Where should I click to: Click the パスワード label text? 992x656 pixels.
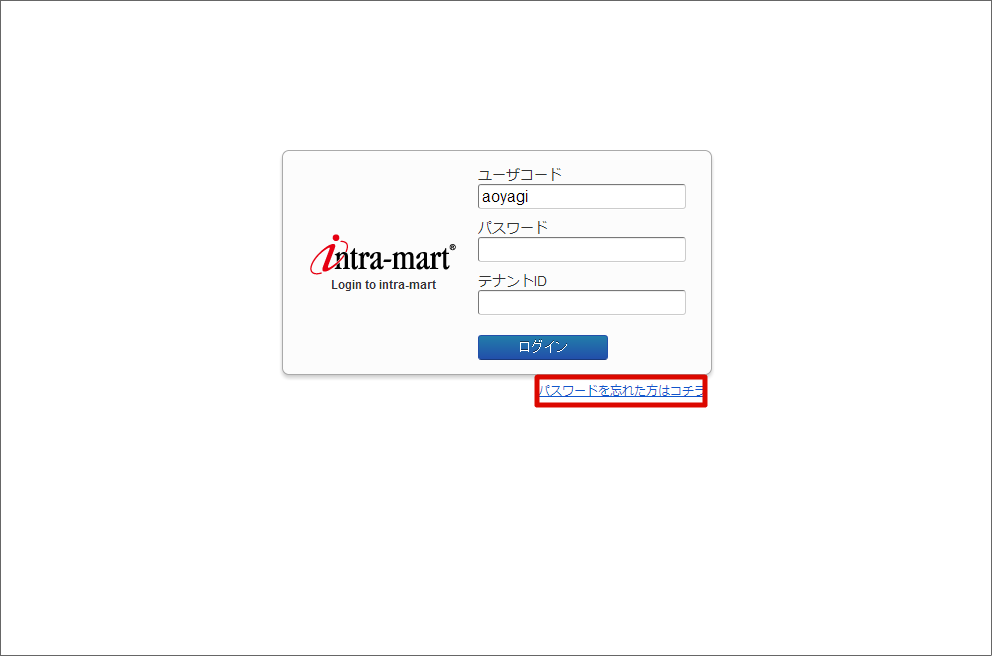point(513,228)
